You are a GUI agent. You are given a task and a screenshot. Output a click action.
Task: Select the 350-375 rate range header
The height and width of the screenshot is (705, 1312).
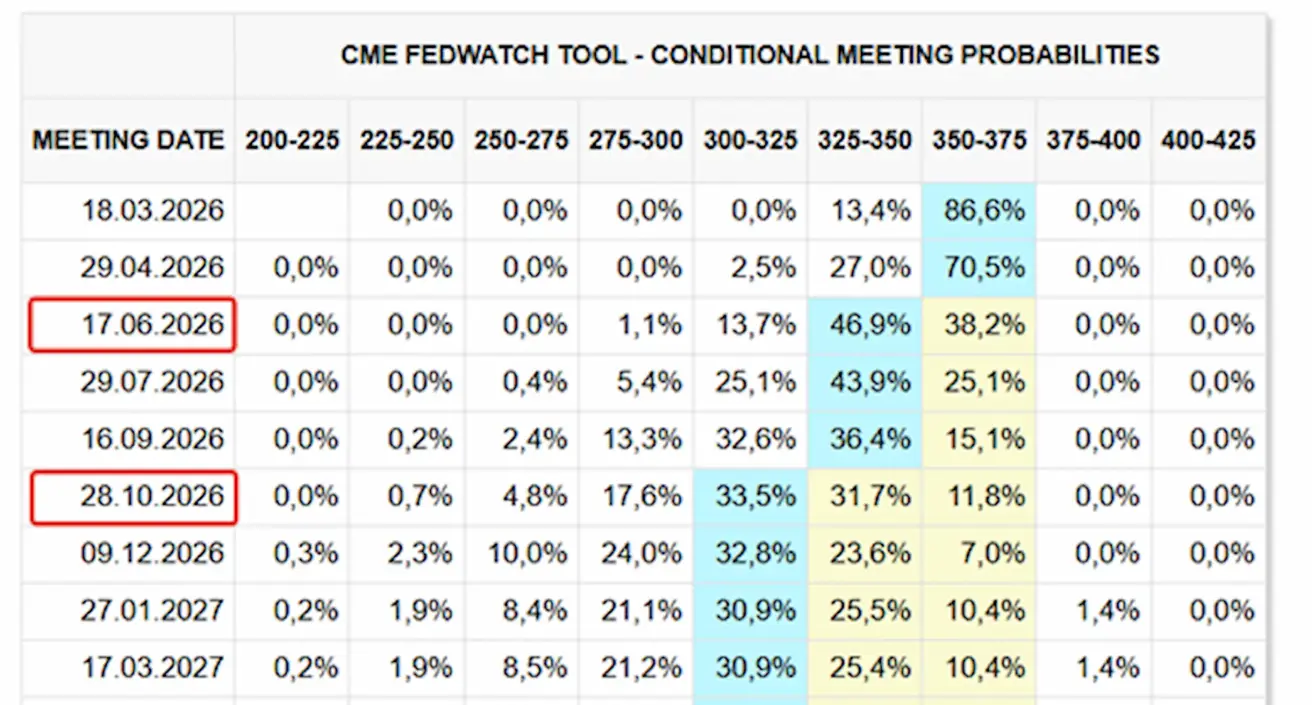click(979, 140)
